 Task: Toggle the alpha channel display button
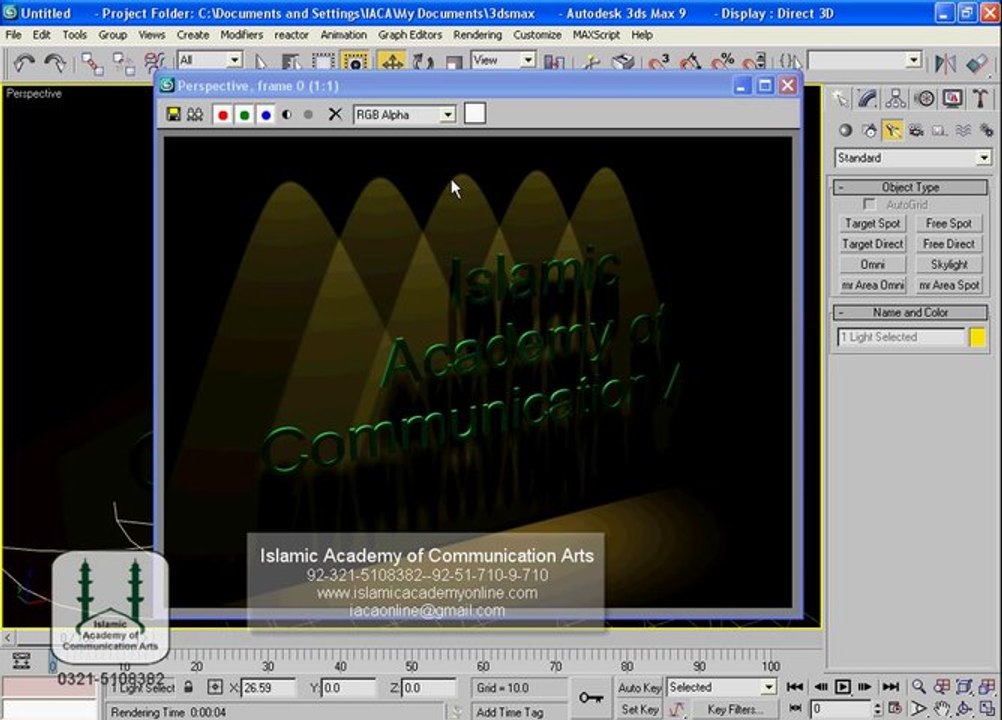click(287, 115)
